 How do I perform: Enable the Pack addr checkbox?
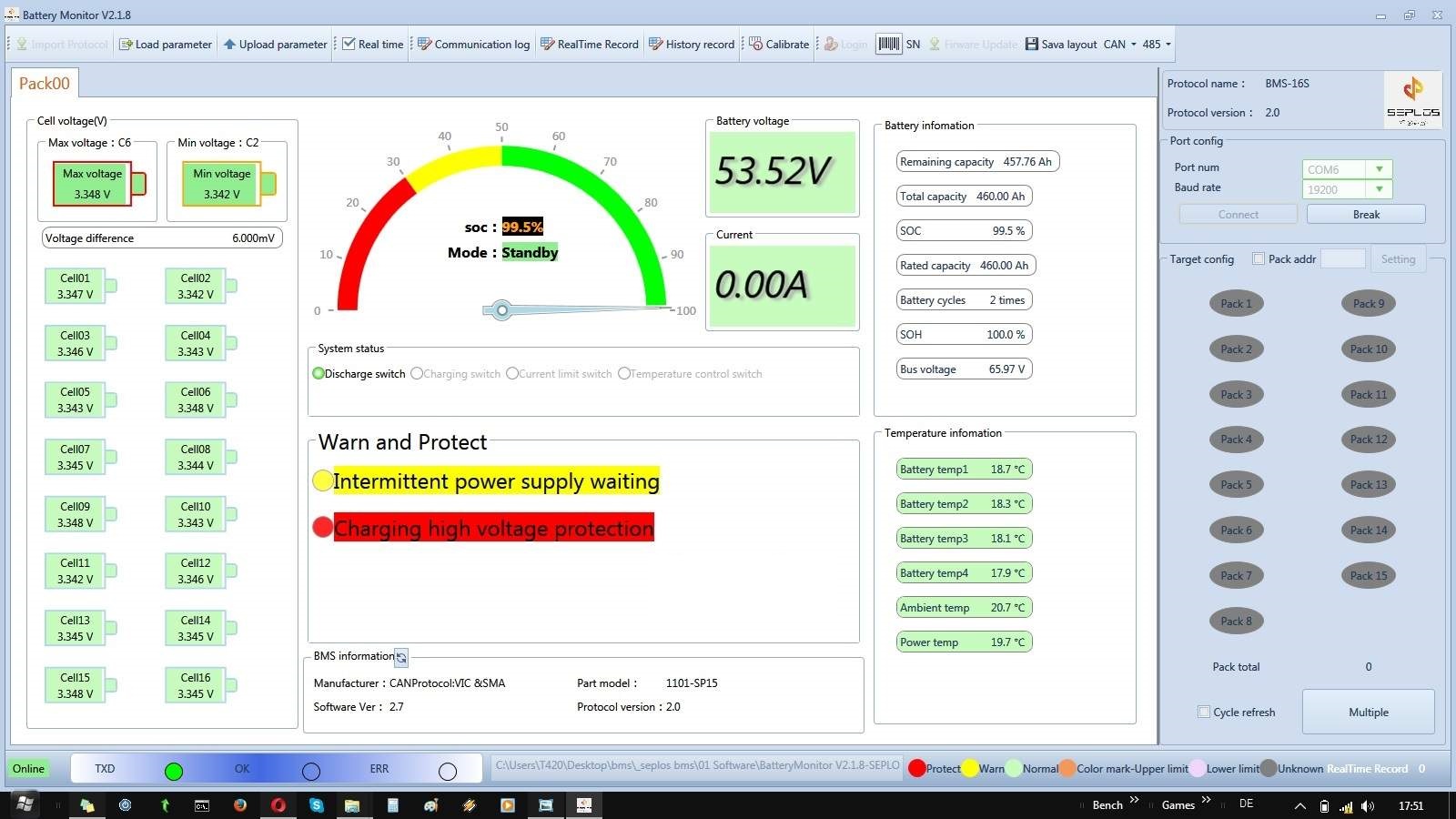click(1259, 259)
